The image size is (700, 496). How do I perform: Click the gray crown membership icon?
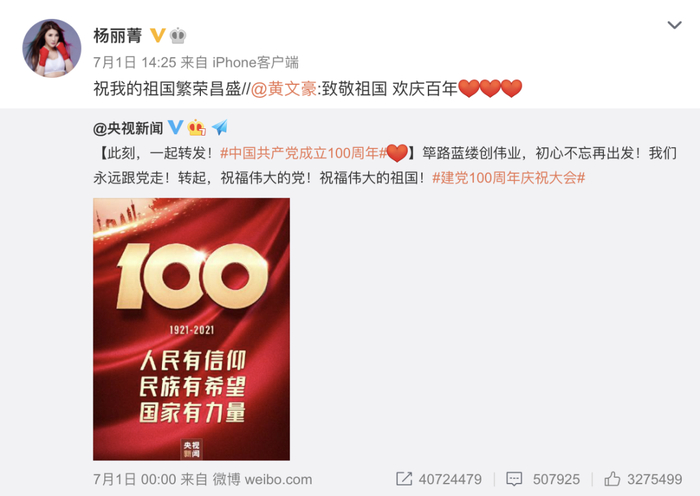coord(178,36)
